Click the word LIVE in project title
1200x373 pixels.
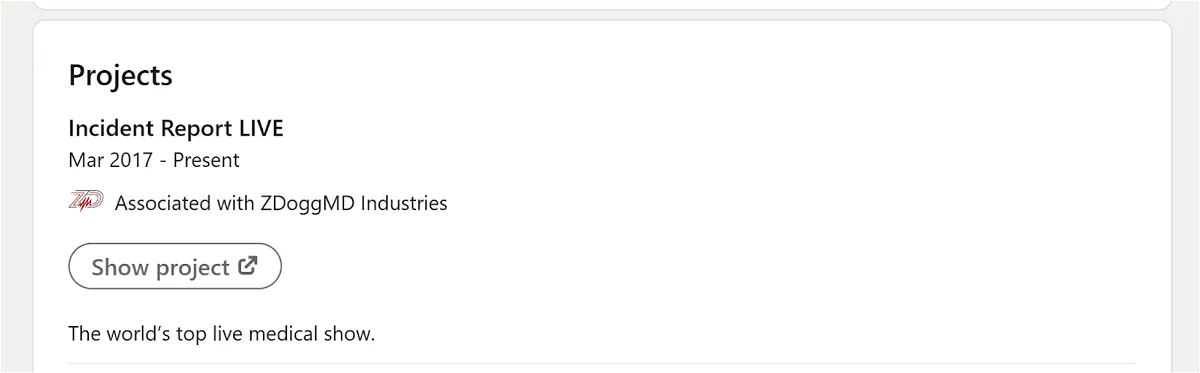point(260,128)
